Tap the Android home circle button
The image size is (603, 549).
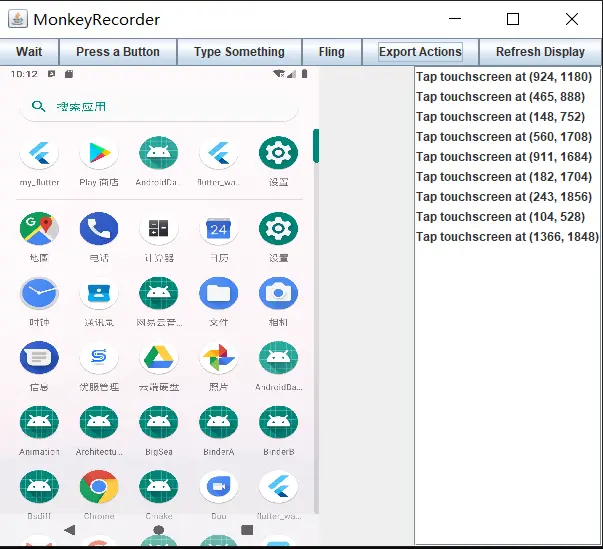click(159, 530)
